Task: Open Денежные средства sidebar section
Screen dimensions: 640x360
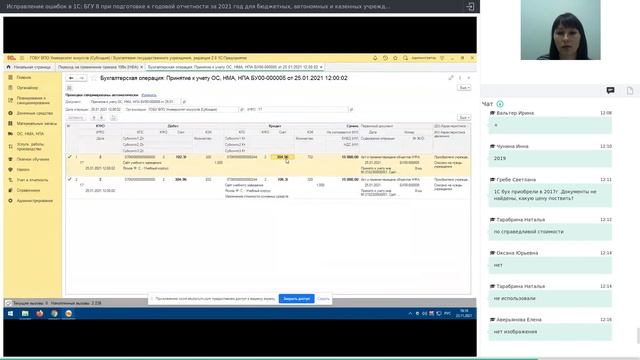Action: click(x=35, y=113)
